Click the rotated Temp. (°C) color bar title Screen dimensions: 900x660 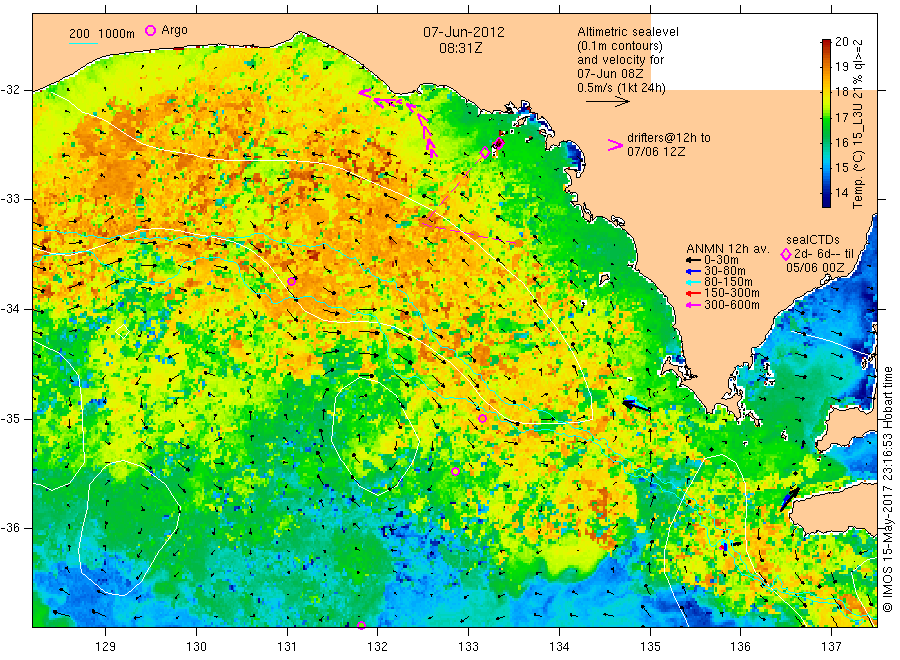pos(858,124)
